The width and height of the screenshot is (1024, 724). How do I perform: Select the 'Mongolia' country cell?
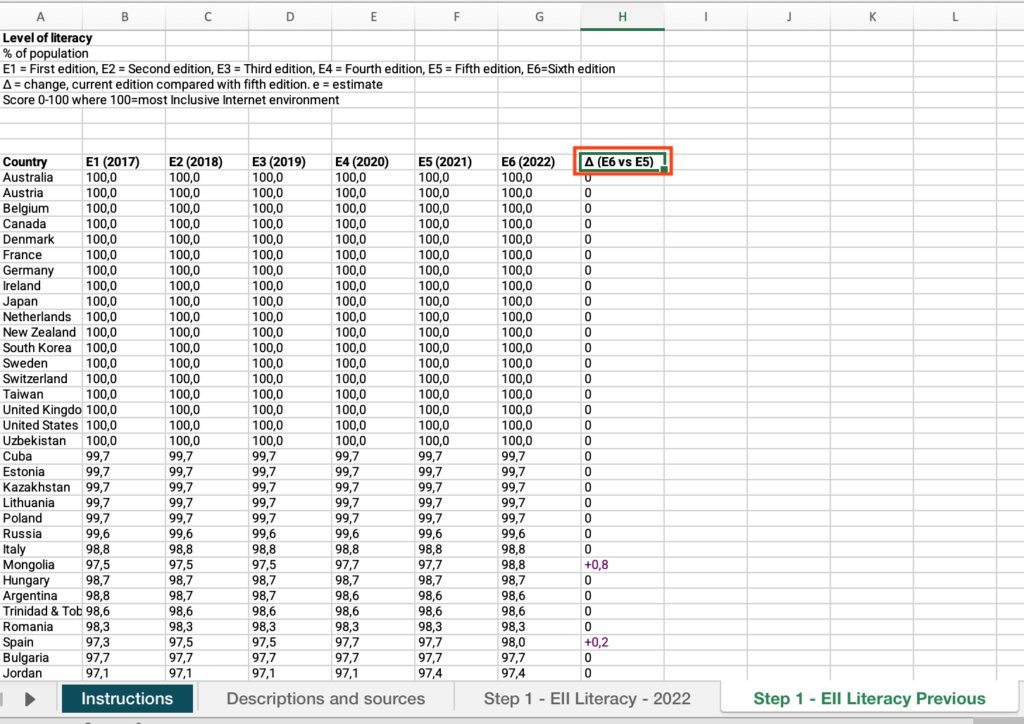[x=41, y=565]
